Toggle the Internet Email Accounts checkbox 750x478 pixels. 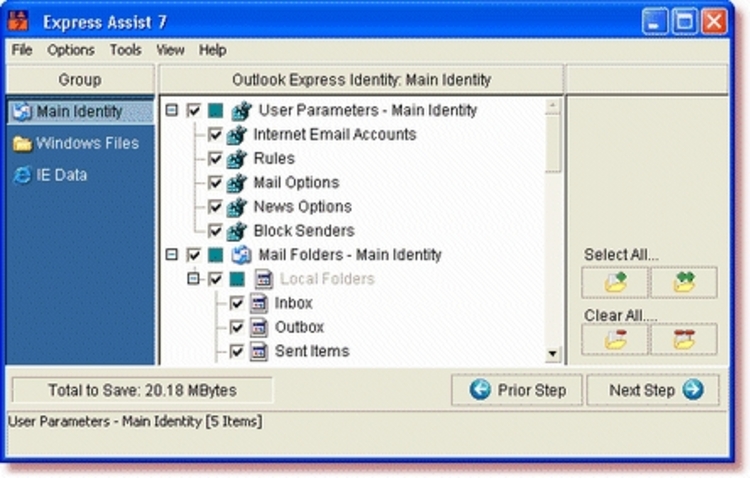click(215, 134)
